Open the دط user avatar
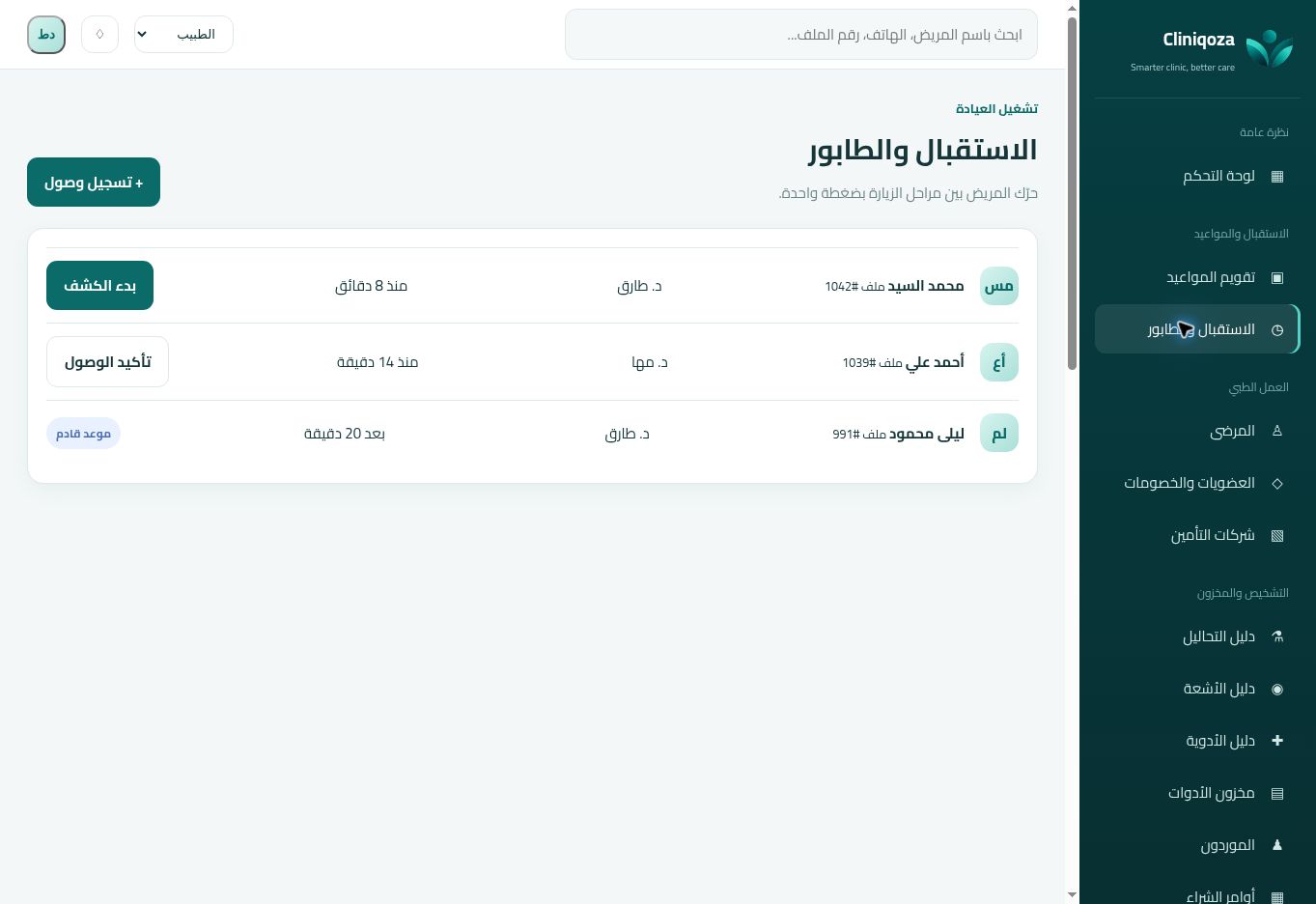 46,35
